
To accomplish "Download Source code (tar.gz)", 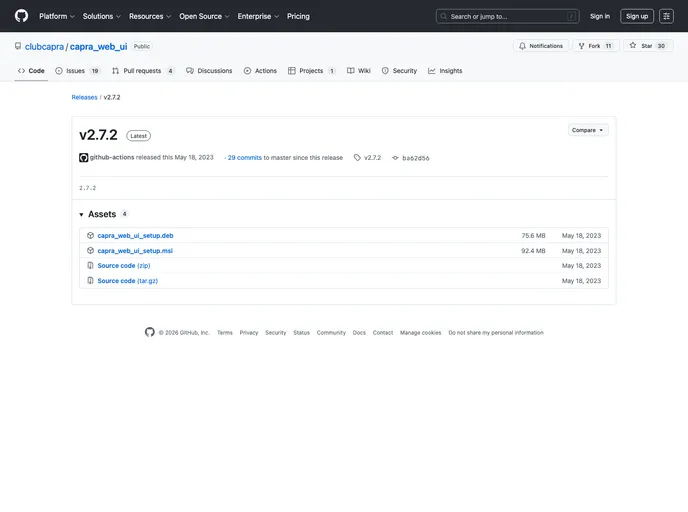I will pyautogui.click(x=128, y=281).
